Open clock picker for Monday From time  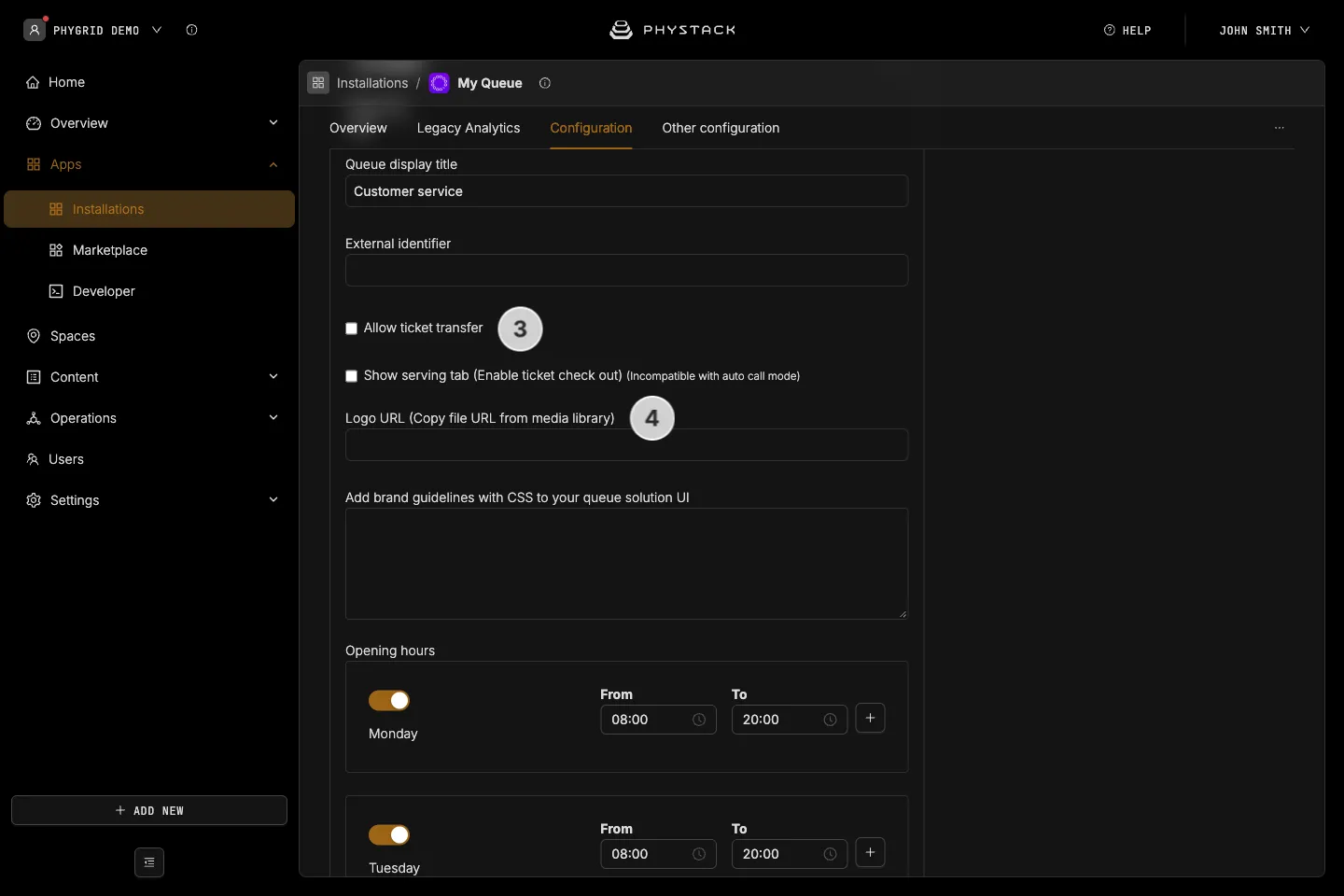(699, 720)
